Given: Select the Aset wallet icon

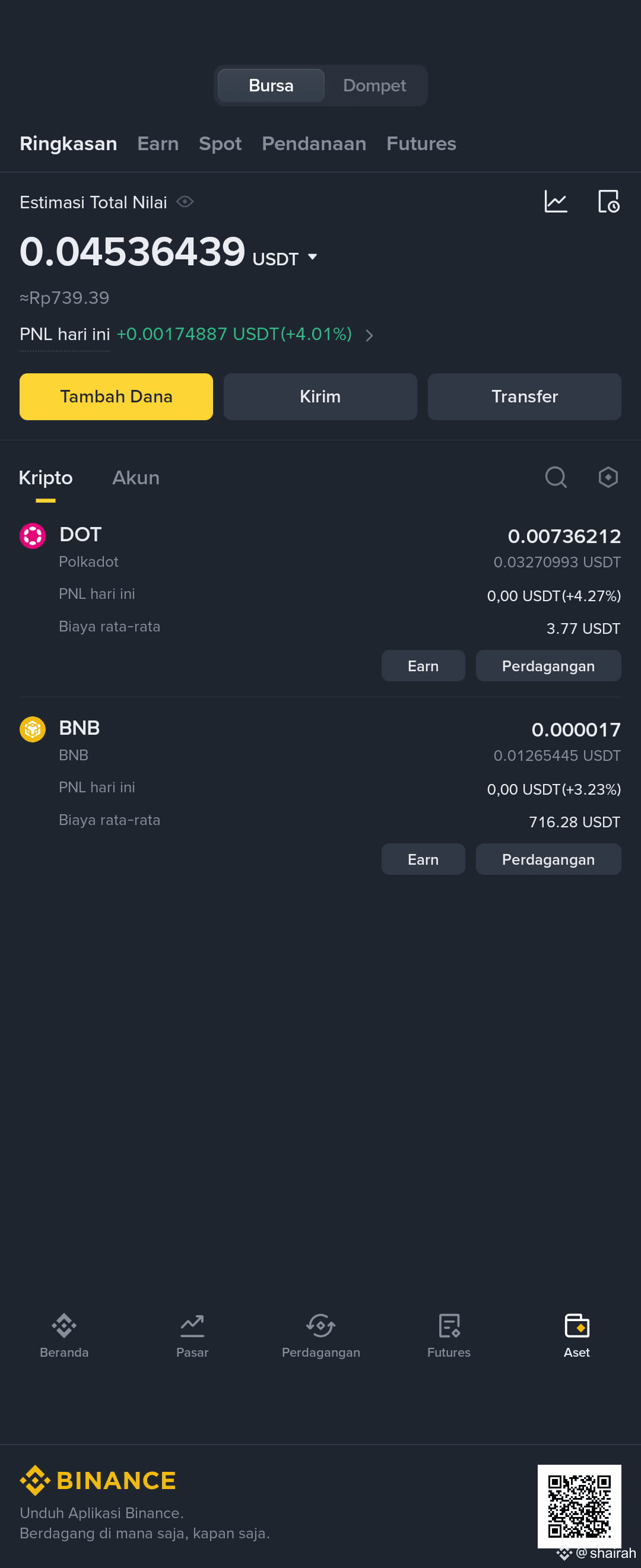Looking at the screenshot, I should click(576, 1326).
